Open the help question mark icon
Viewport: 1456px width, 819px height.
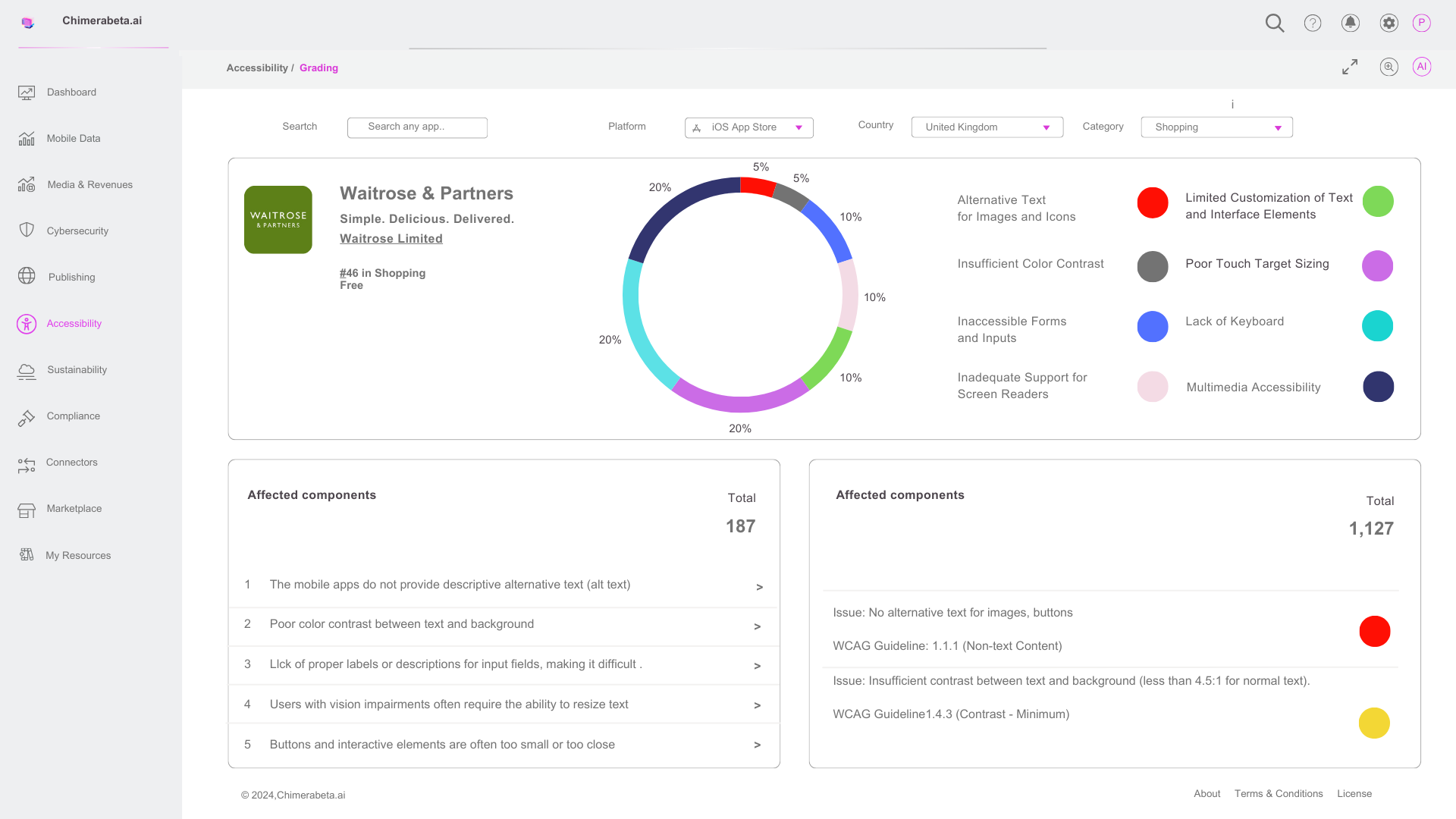click(1313, 23)
